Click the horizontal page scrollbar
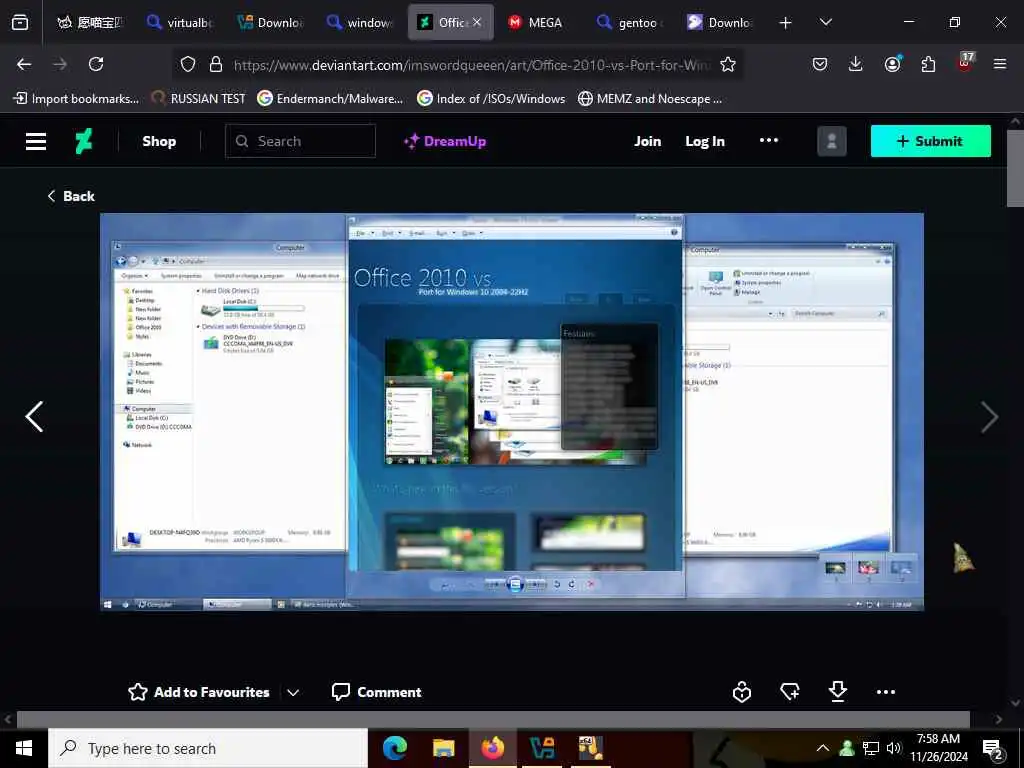1024x768 pixels. [493, 720]
